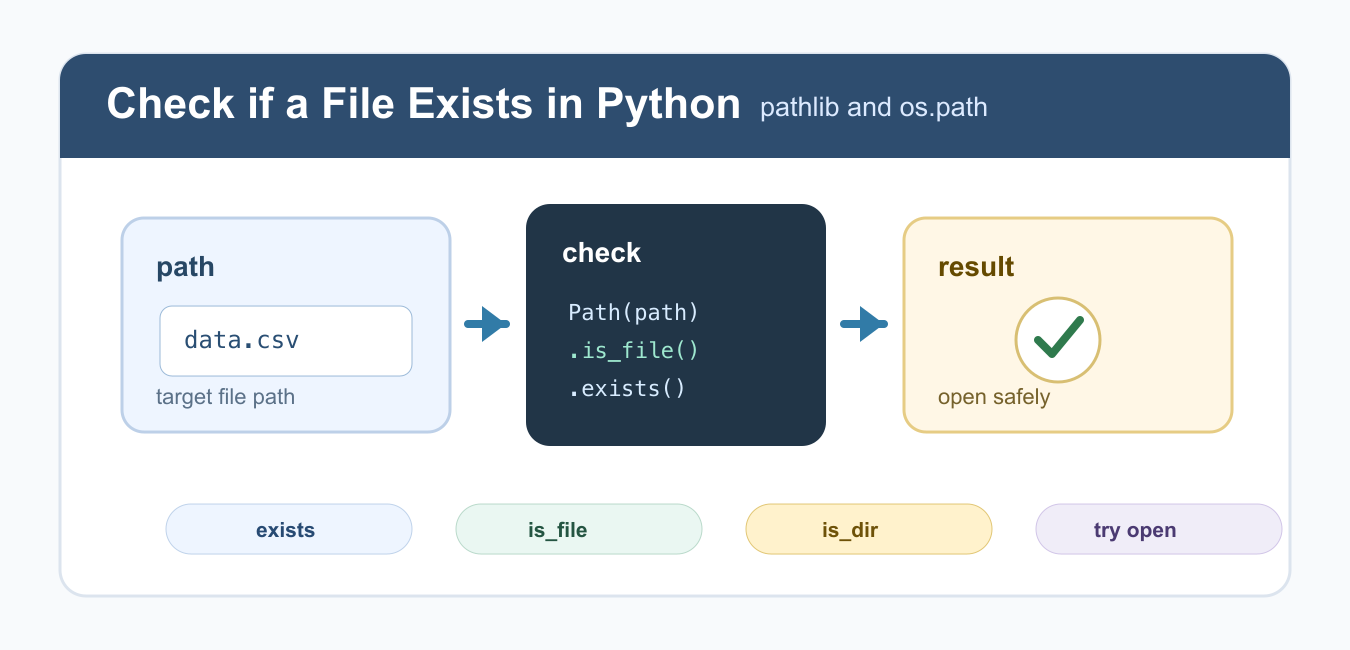Viewport: 1350px width, 650px height.
Task: Select the exists pill
Action: tap(289, 529)
